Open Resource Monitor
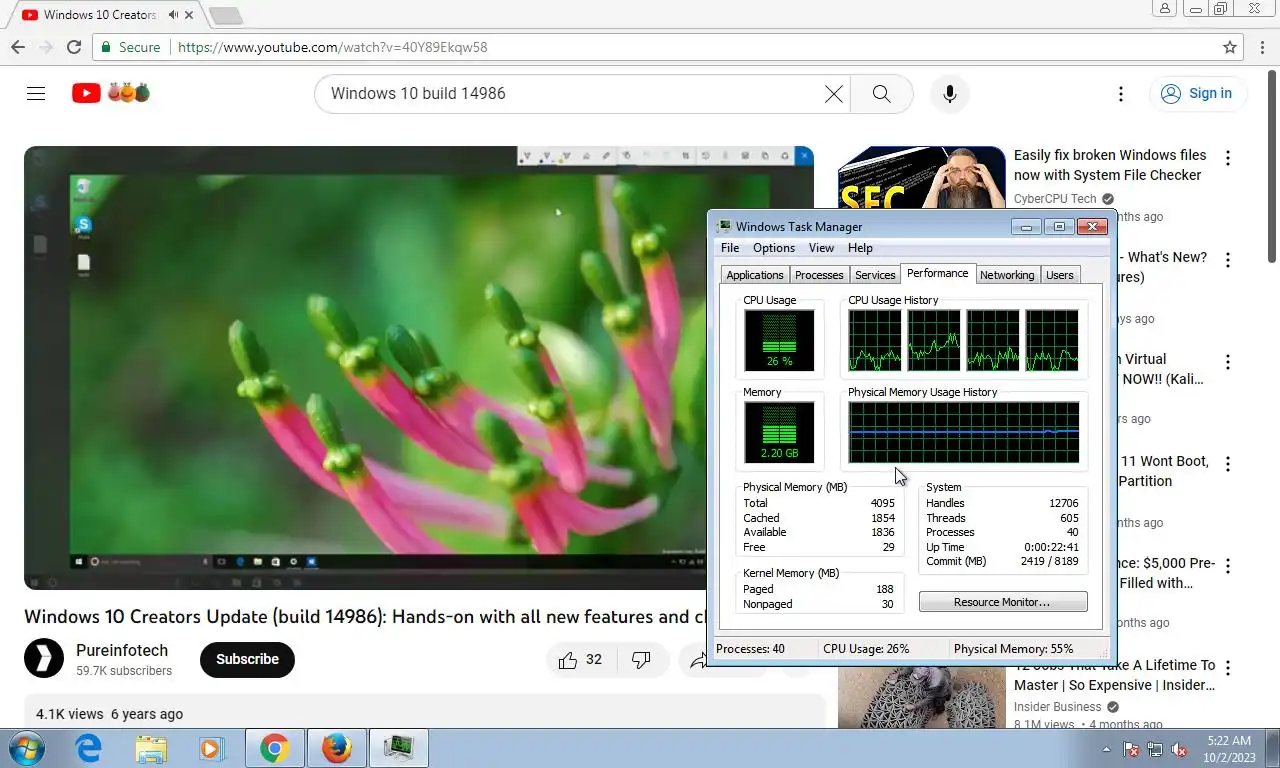 pyautogui.click(x=1003, y=602)
